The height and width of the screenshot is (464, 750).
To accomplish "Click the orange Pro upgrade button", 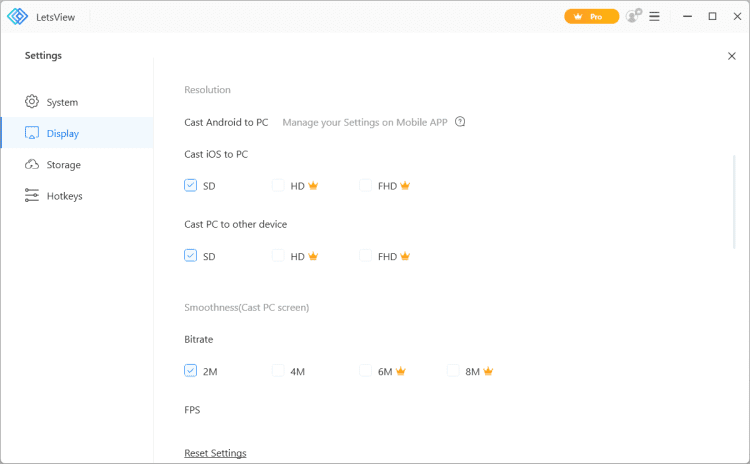I will [x=591, y=16].
